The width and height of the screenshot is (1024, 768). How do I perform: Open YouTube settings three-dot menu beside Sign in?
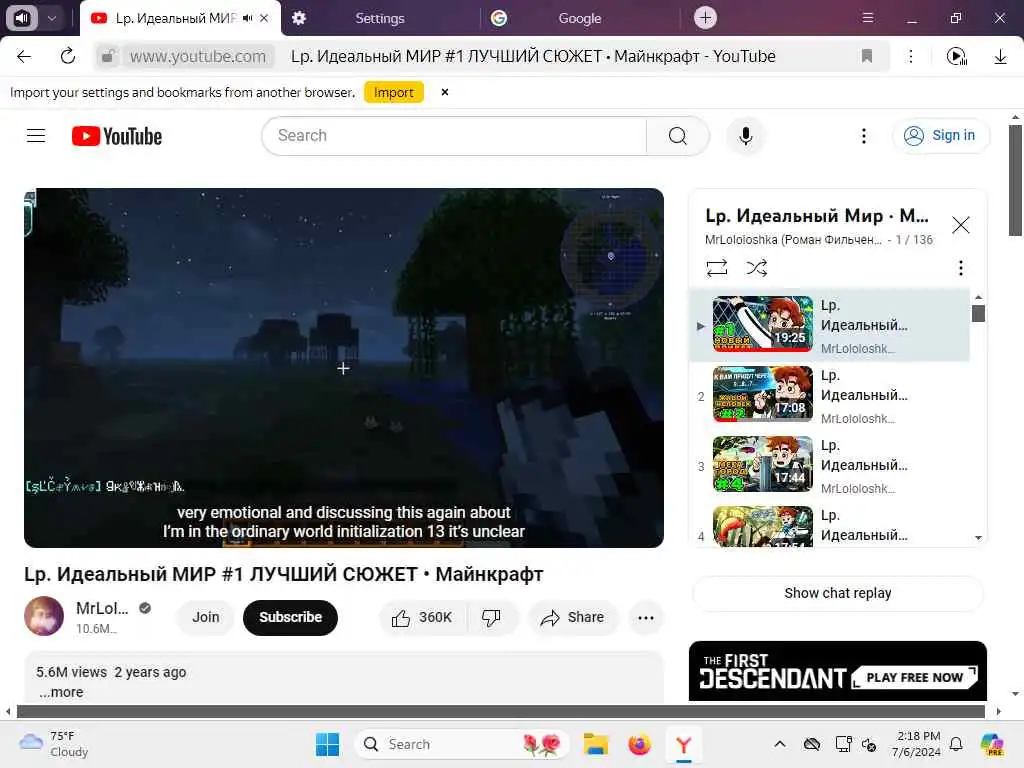(x=863, y=136)
